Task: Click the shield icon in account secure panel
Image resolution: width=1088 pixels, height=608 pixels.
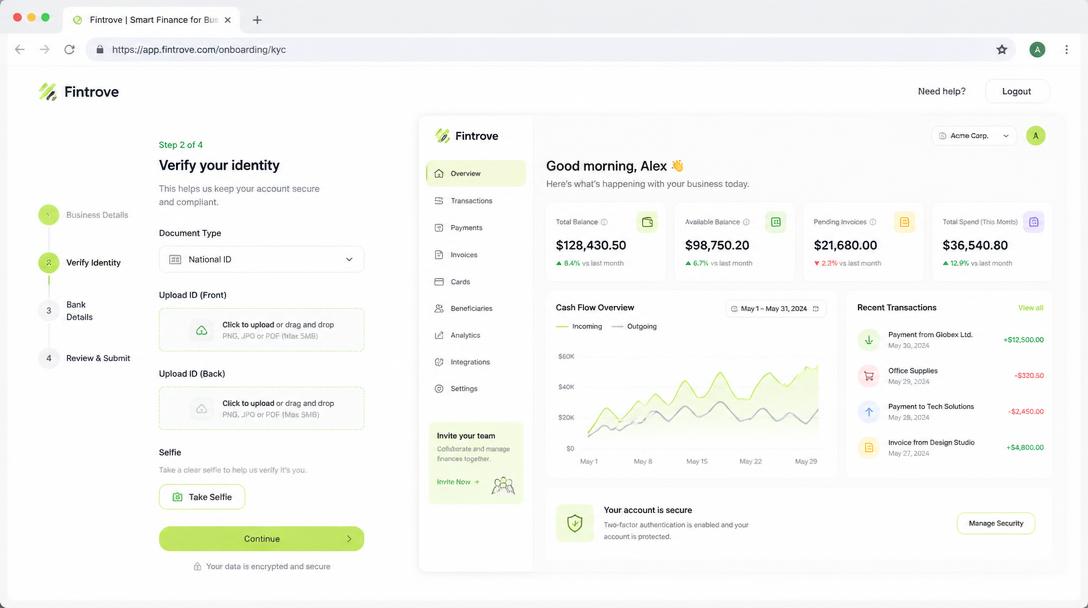Action: pos(575,523)
